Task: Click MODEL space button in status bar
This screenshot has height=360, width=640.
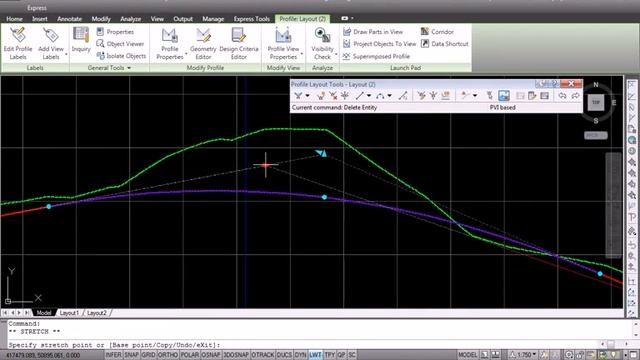Action: pos(467,355)
